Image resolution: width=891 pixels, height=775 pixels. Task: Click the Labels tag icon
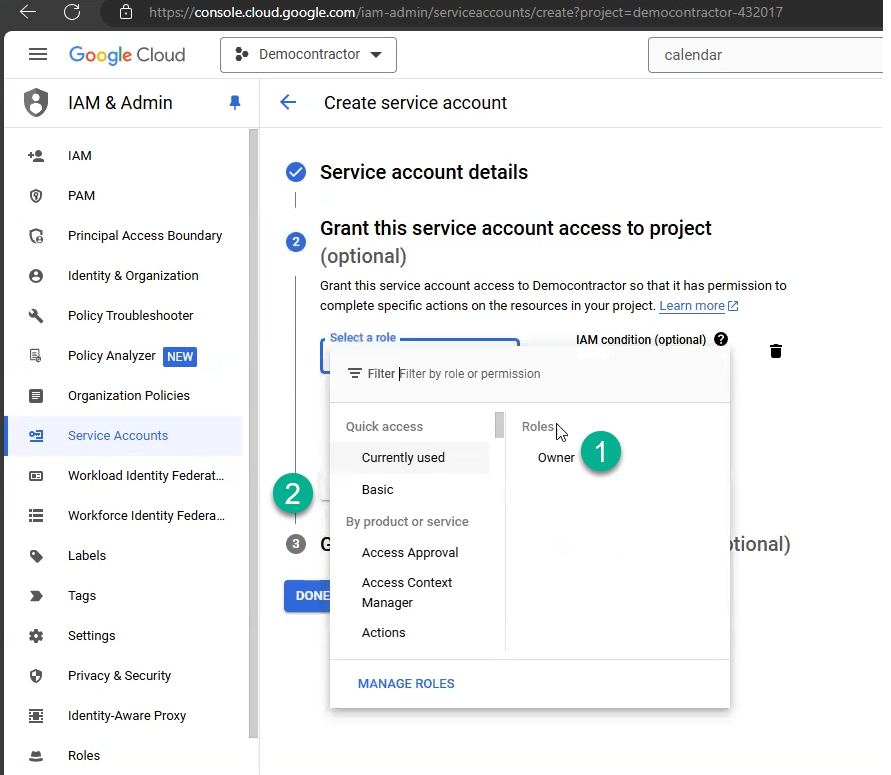(x=36, y=556)
